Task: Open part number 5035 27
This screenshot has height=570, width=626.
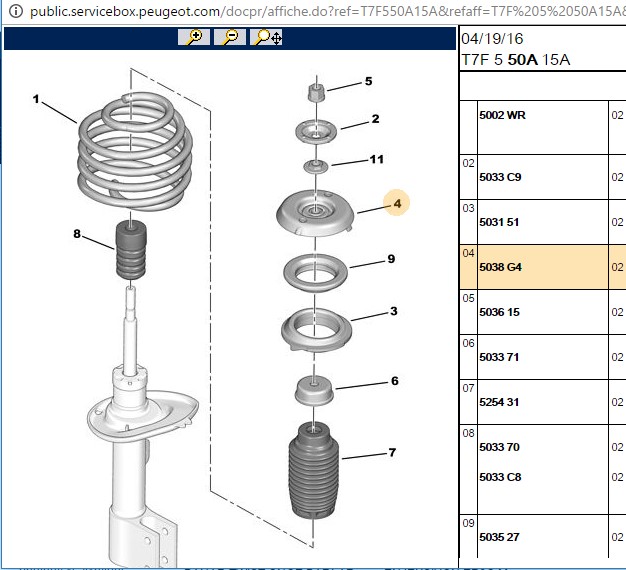Action: 499,537
